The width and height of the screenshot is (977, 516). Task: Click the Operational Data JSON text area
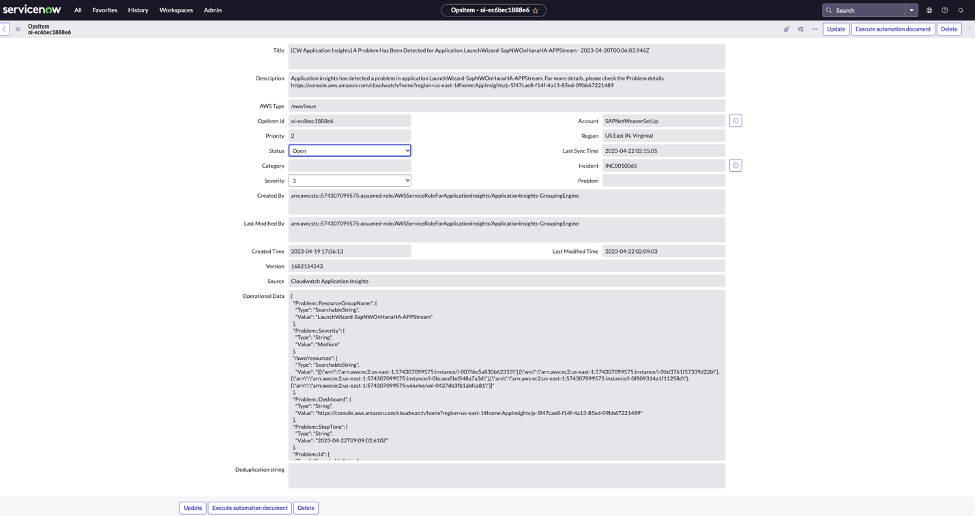click(507, 375)
